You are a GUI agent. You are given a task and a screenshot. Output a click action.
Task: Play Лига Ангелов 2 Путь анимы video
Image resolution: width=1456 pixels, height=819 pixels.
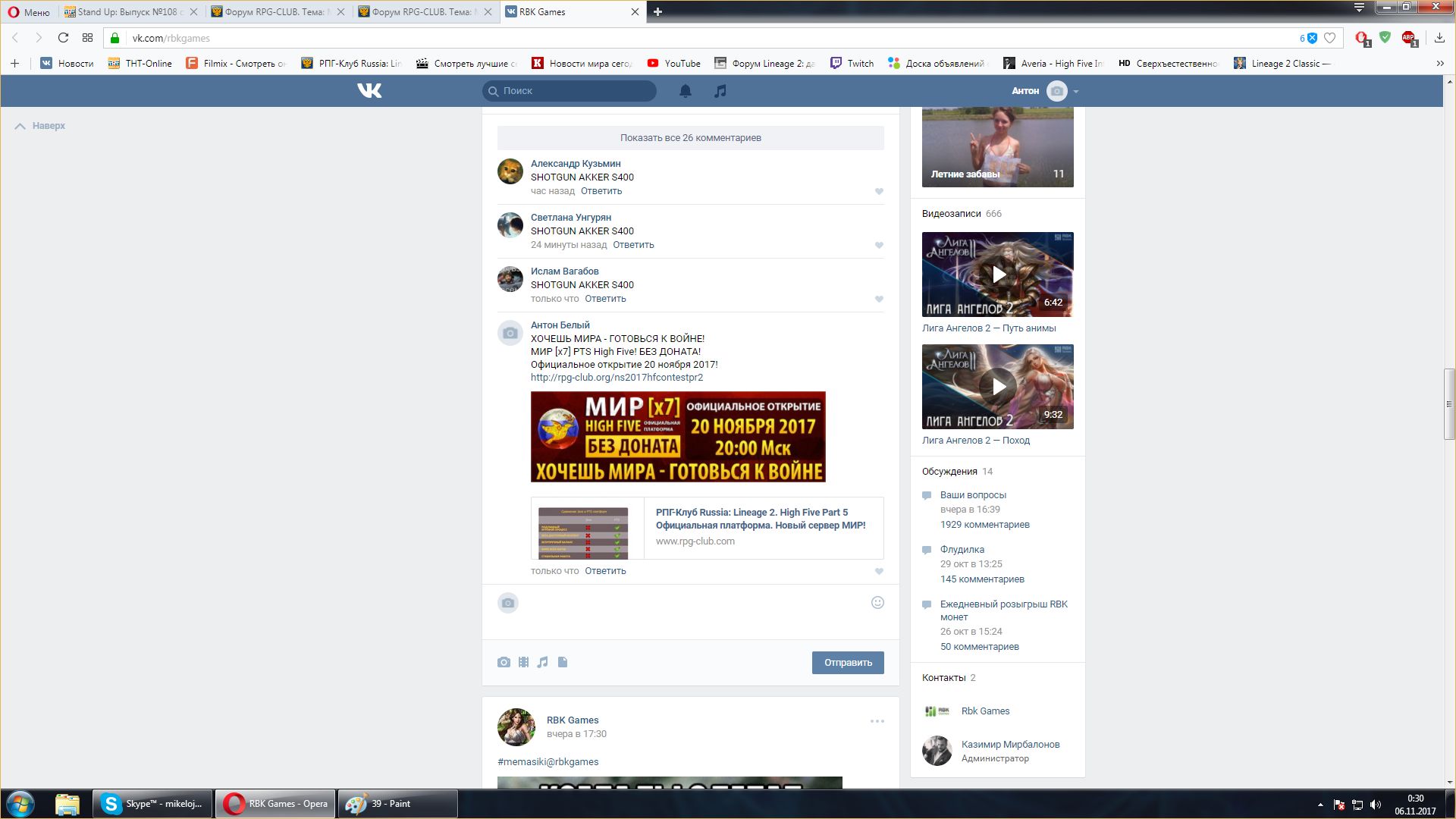click(997, 275)
